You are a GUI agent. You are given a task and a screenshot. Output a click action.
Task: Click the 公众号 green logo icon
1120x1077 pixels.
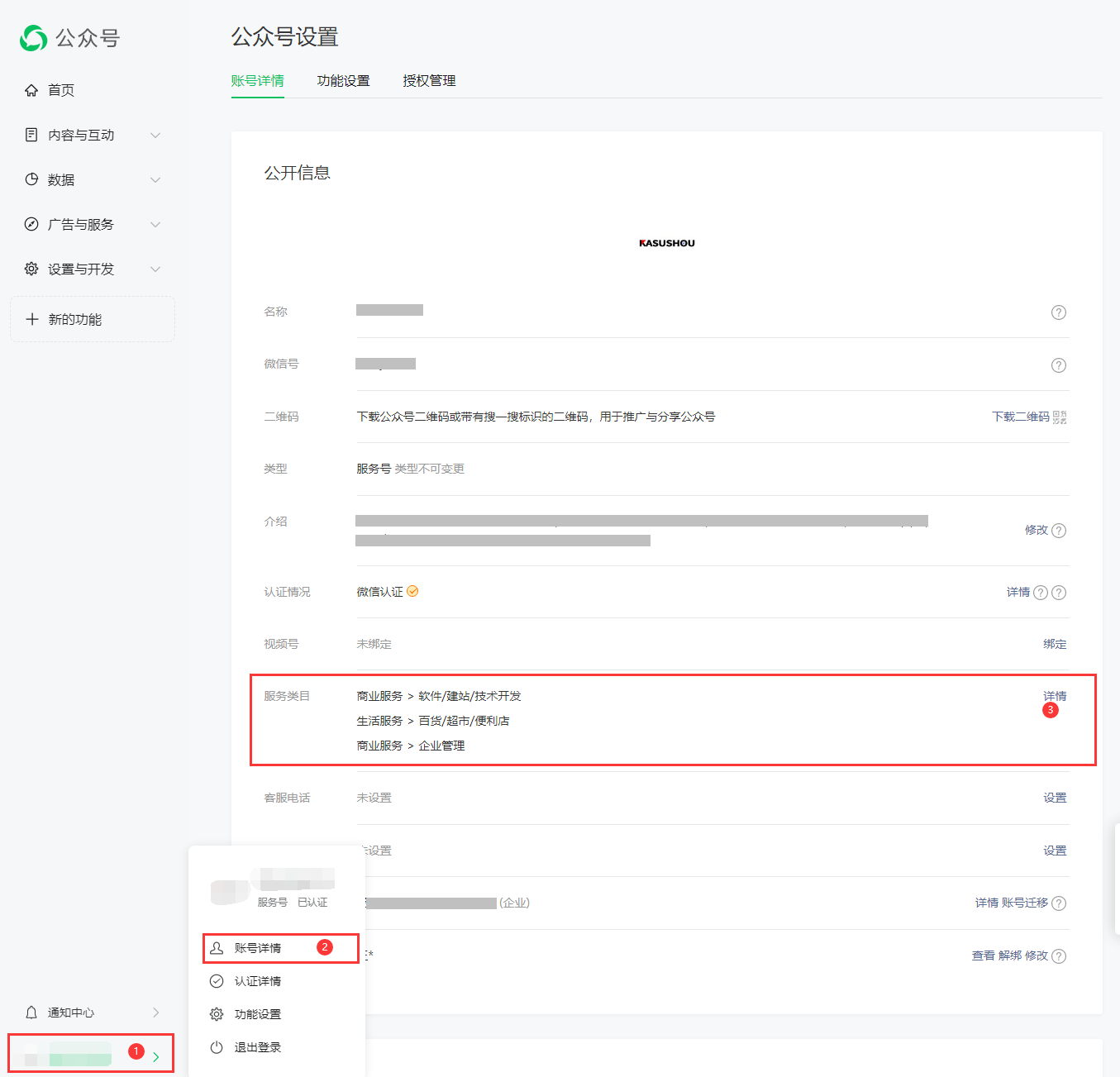33,38
